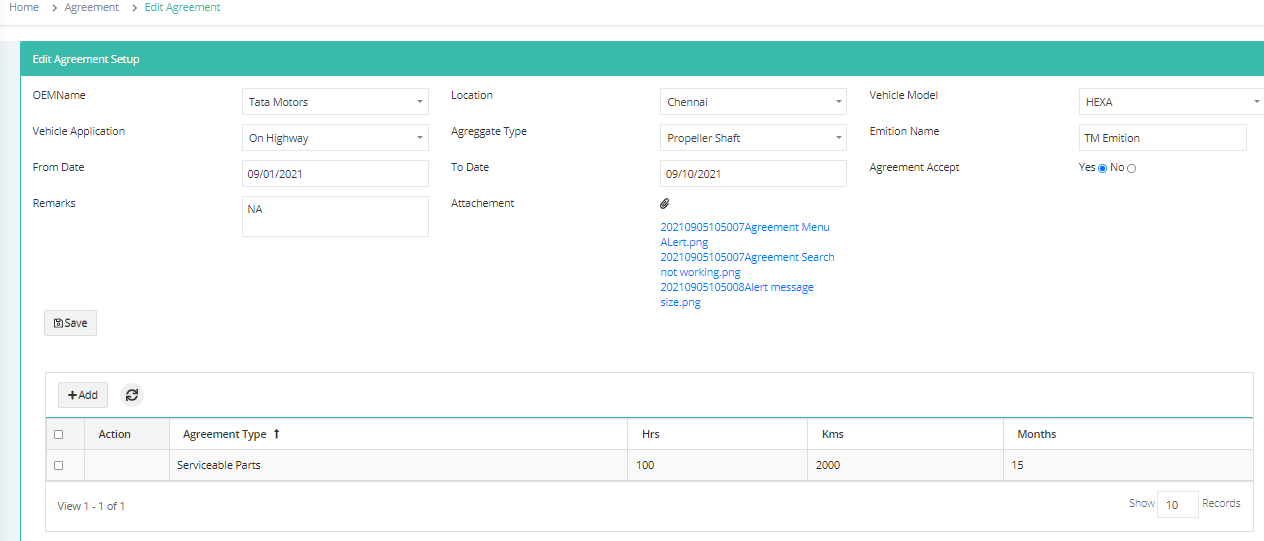
Task: Click the From Date field 09/01/2021
Action: coord(335,174)
